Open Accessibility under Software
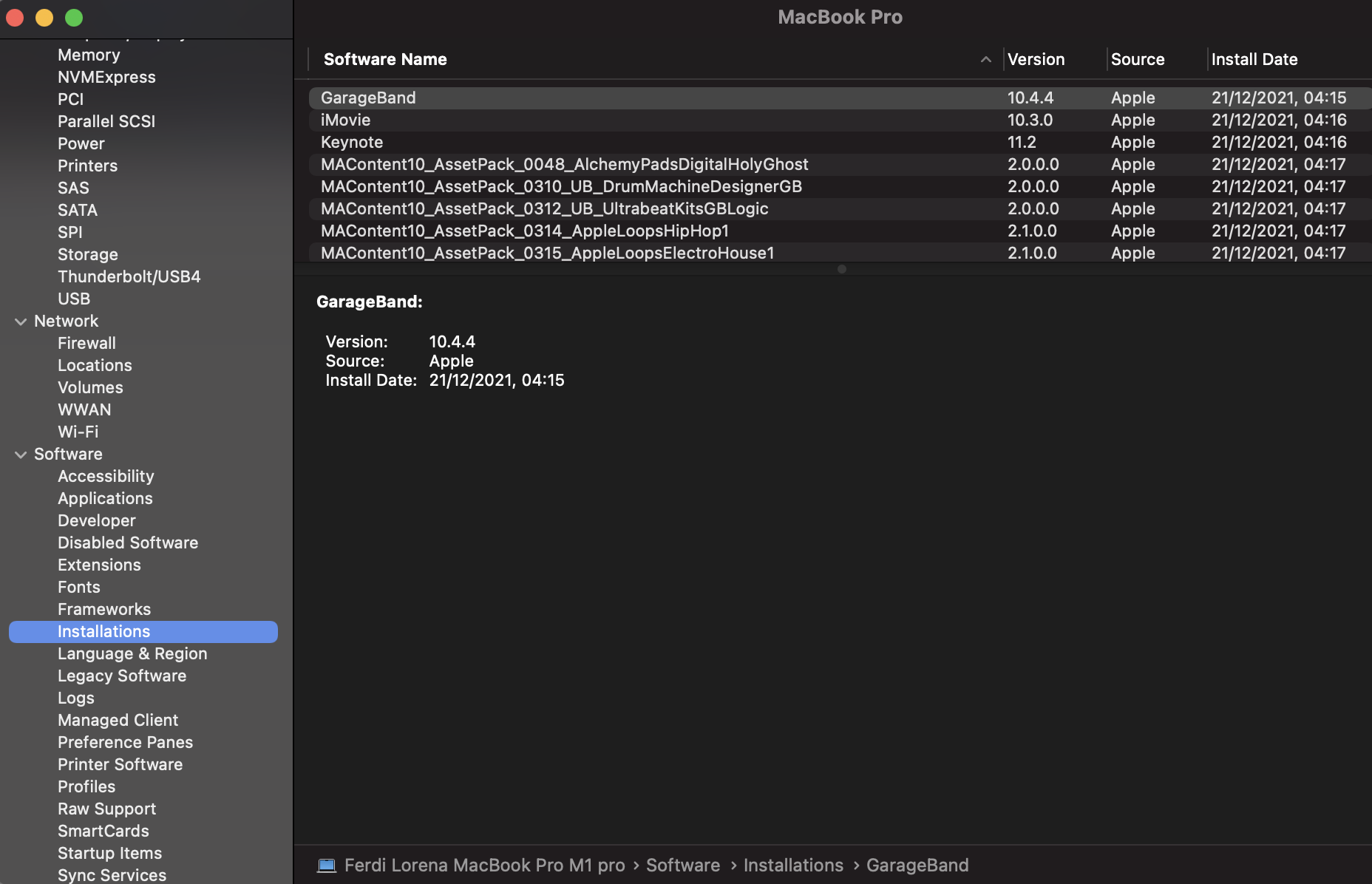1372x884 pixels. click(106, 477)
